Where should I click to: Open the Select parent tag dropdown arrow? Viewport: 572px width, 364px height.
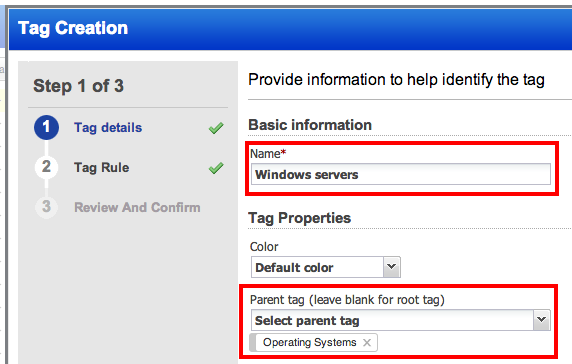542,320
